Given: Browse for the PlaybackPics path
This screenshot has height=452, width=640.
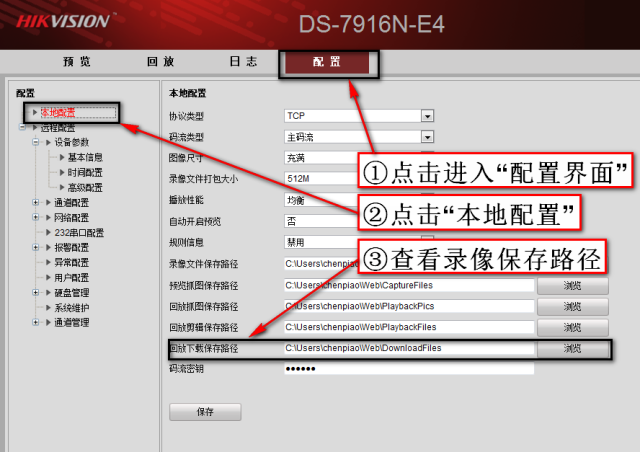Looking at the screenshot, I should tap(573, 307).
